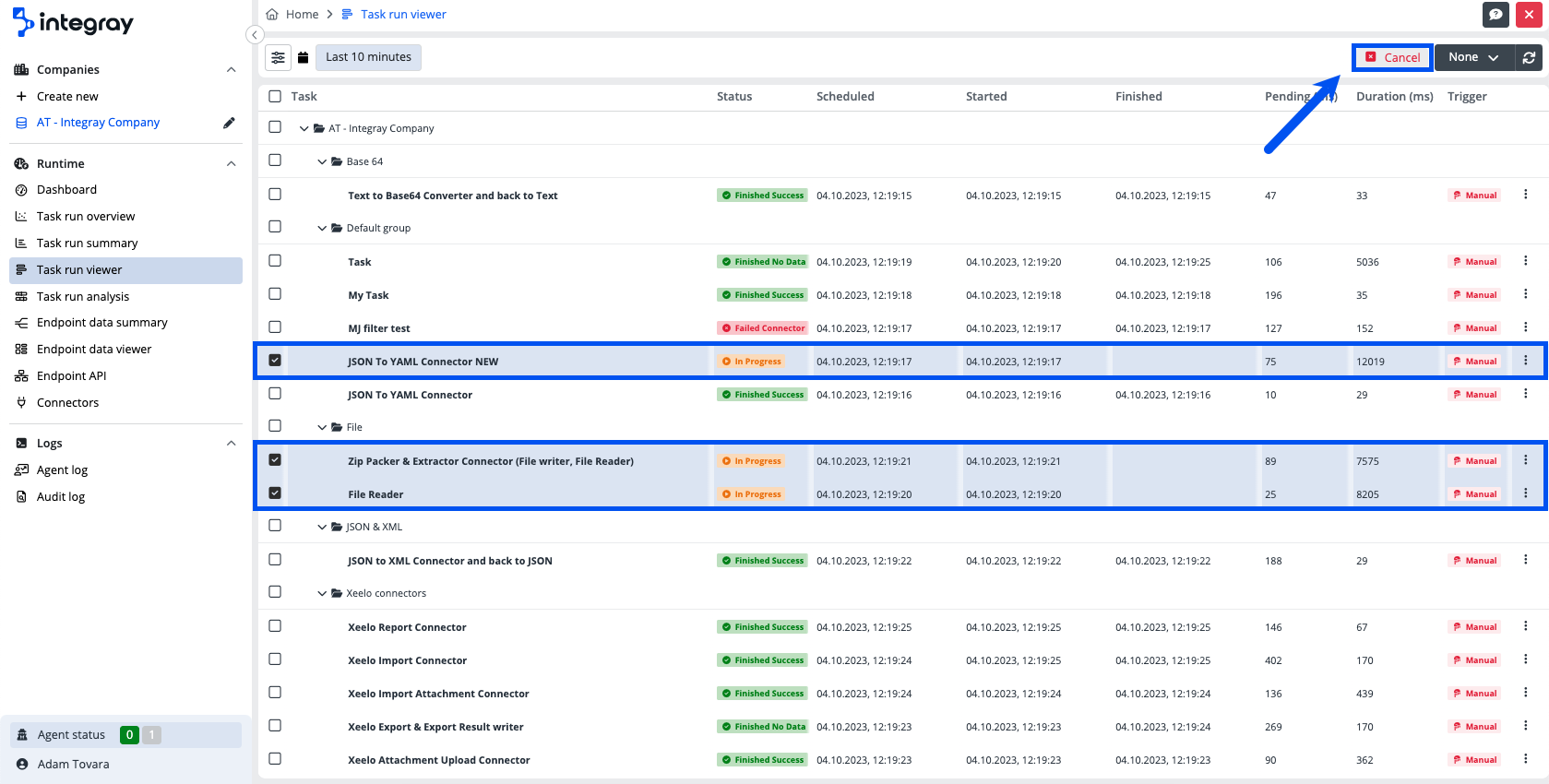Open the None auto-refresh dropdown

pos(1473,57)
